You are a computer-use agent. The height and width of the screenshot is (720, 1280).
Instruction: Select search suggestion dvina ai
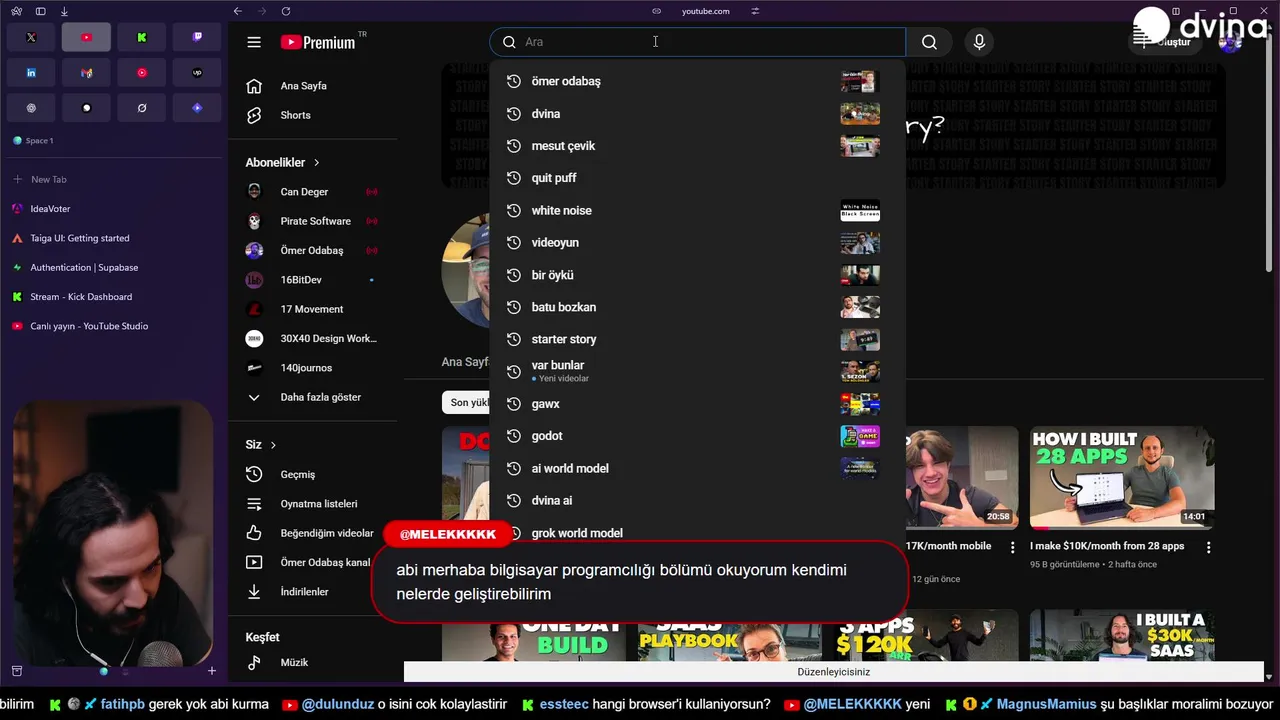697,500
